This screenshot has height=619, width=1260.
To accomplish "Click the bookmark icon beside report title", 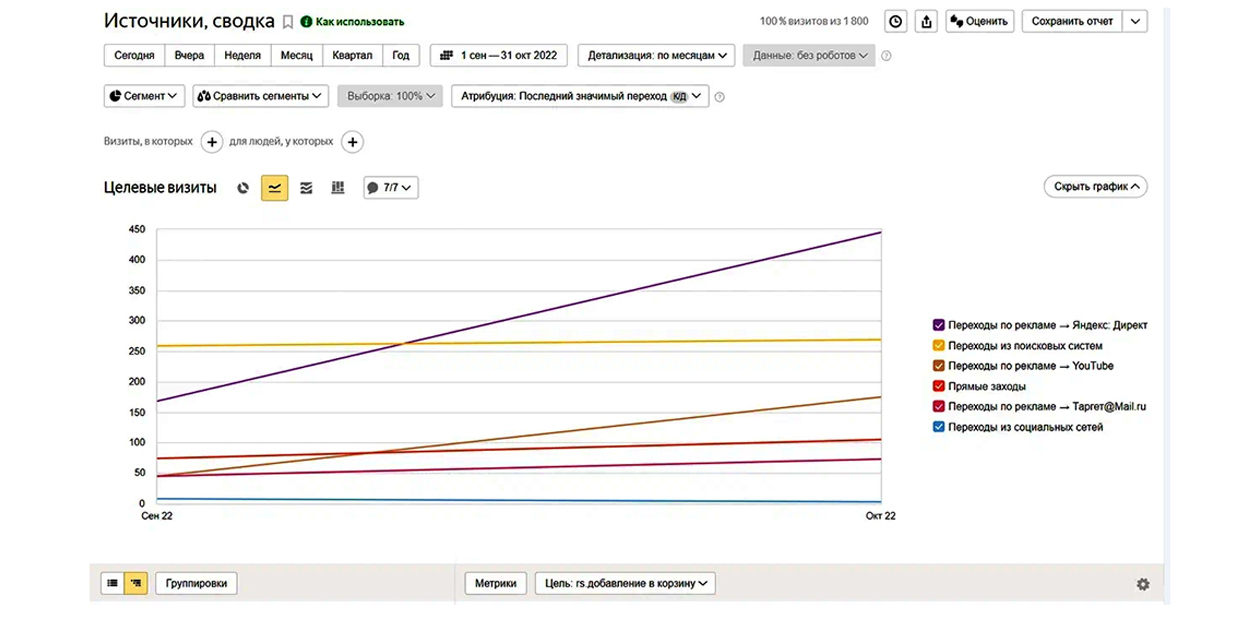I will 288,21.
